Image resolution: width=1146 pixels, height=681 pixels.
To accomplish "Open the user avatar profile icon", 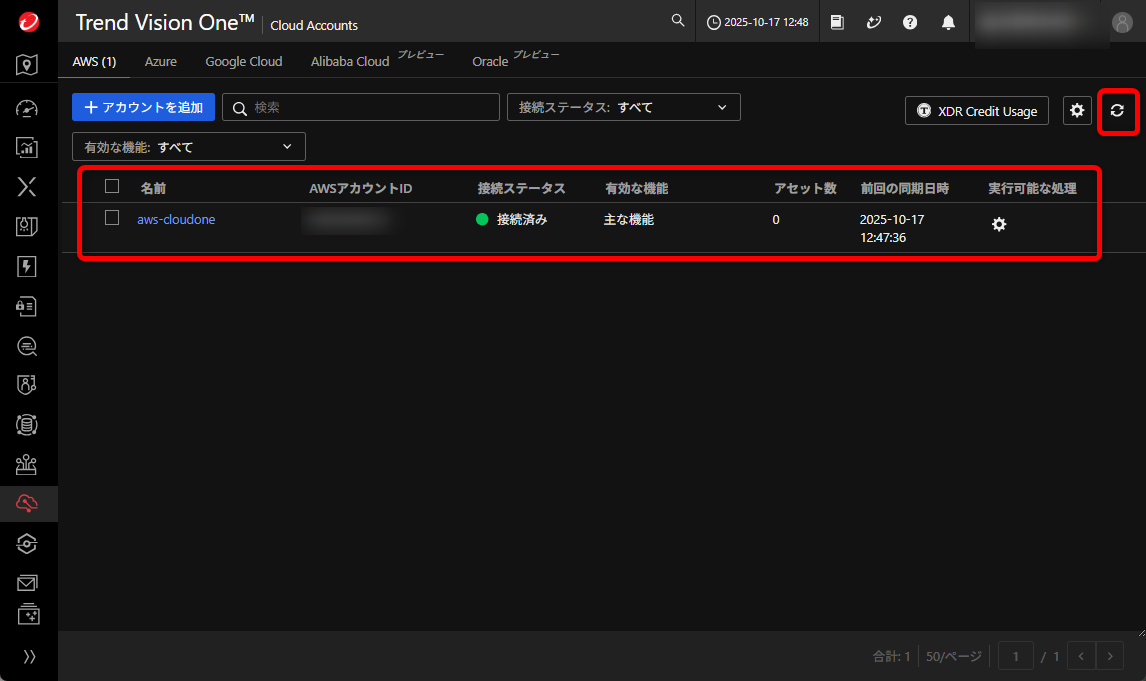I will click(x=1122, y=22).
